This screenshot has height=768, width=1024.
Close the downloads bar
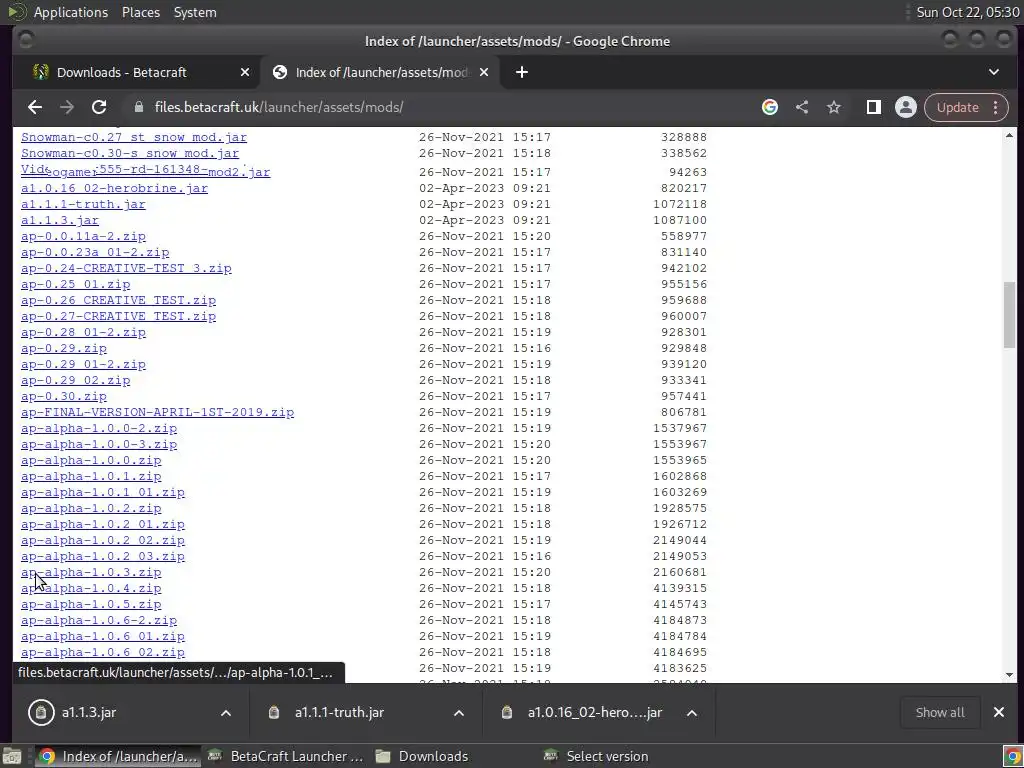999,712
